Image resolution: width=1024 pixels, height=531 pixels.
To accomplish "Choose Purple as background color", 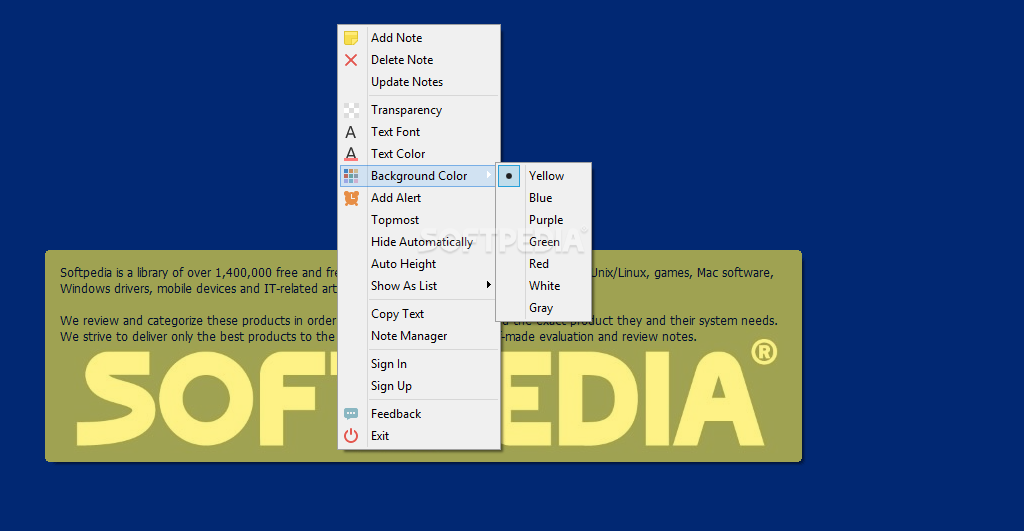I will 544,220.
